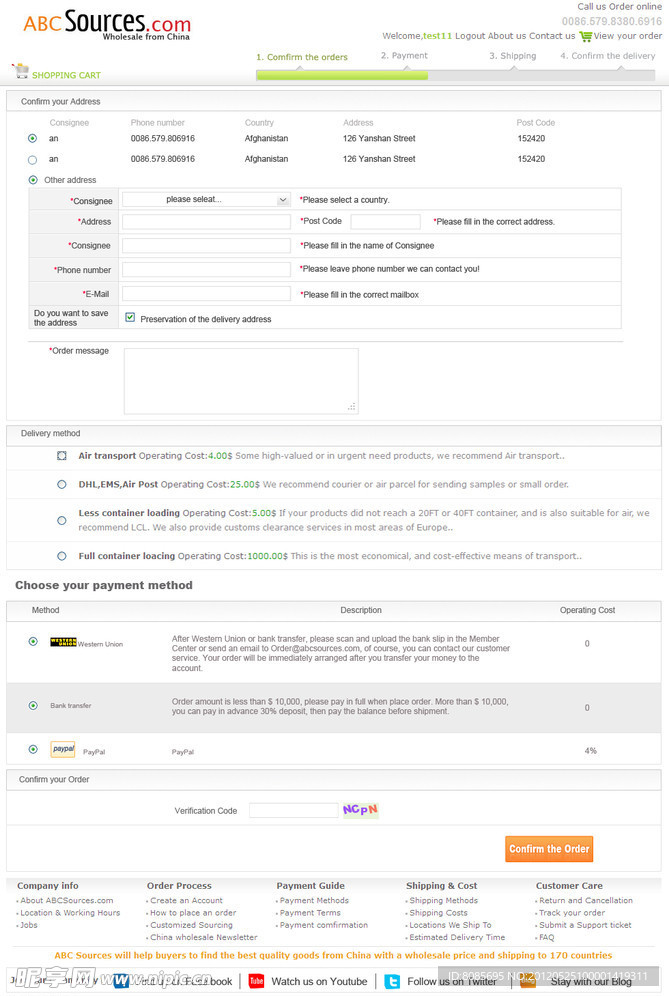Choose the Bank transfer payment radio button

pyautogui.click(x=33, y=705)
